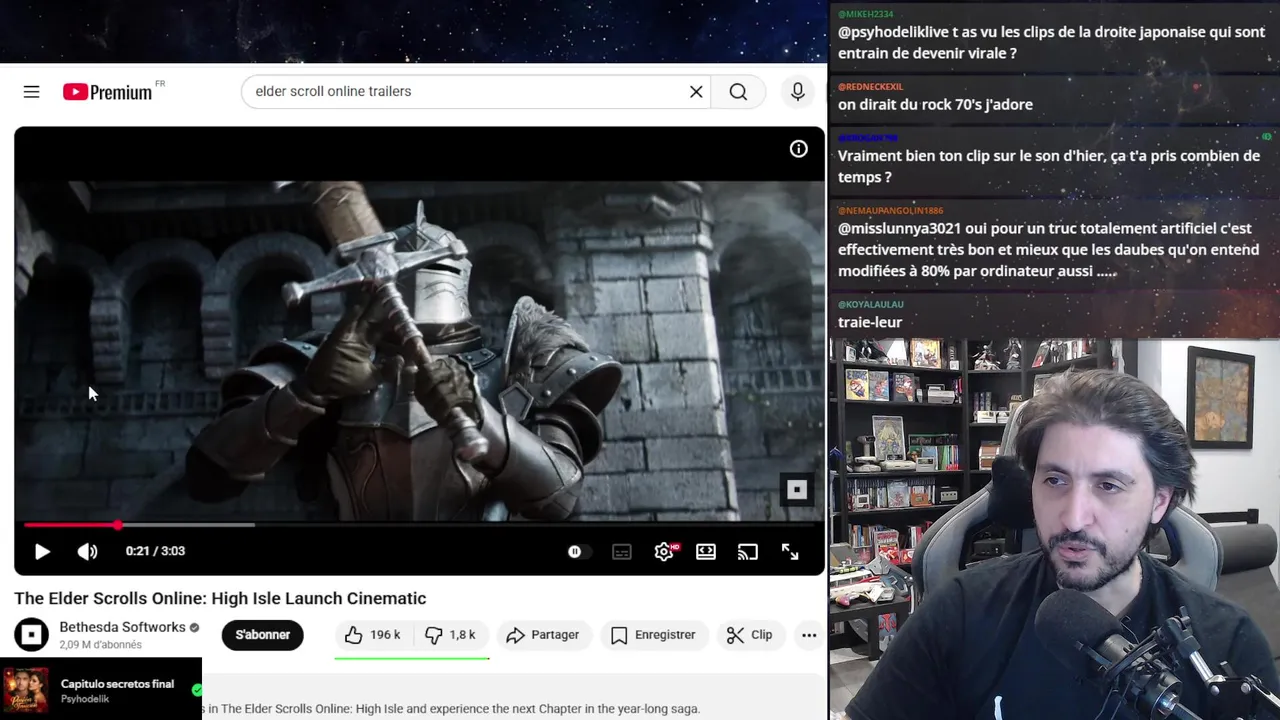The width and height of the screenshot is (1280, 720).
Task: Mute the video volume speaker
Action: (x=88, y=551)
